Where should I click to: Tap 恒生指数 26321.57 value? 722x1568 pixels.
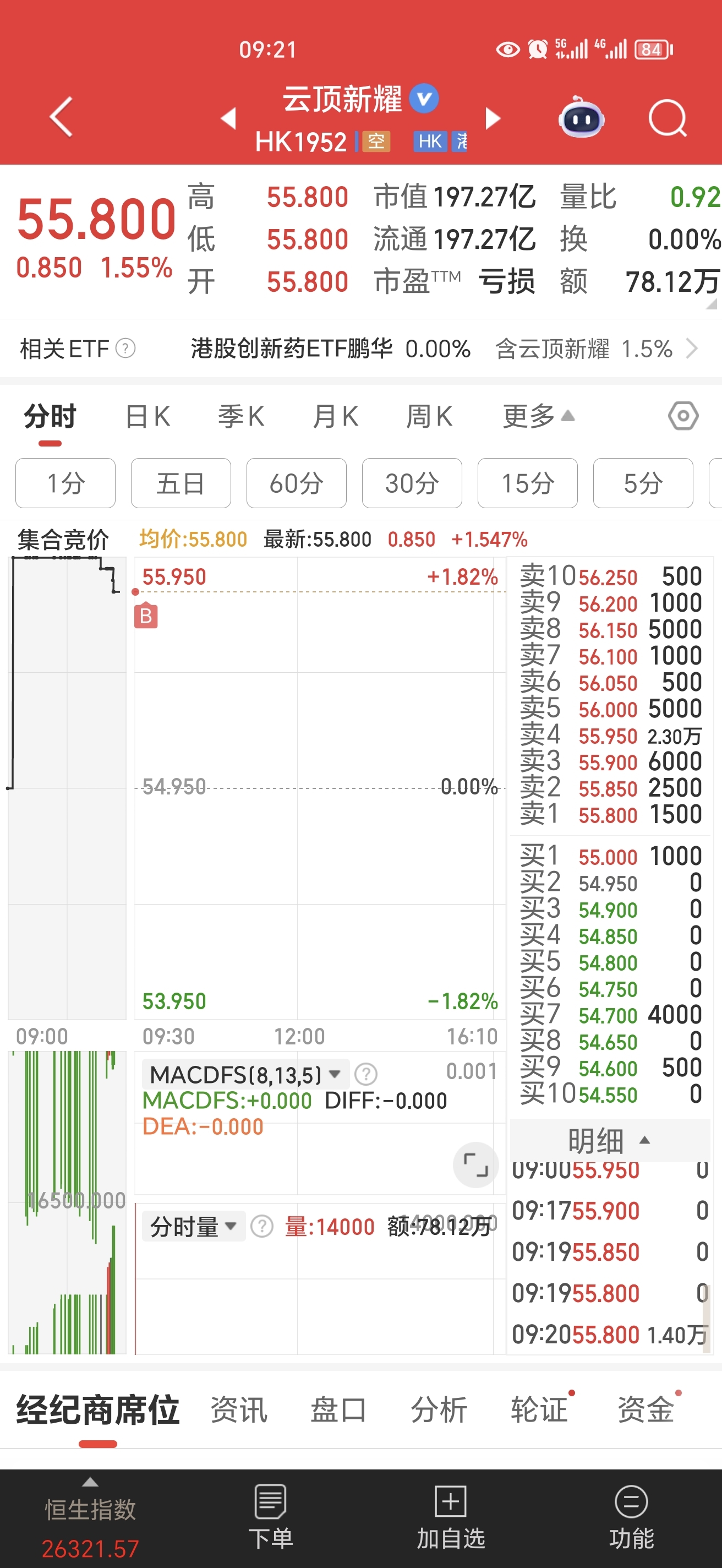point(90,1548)
